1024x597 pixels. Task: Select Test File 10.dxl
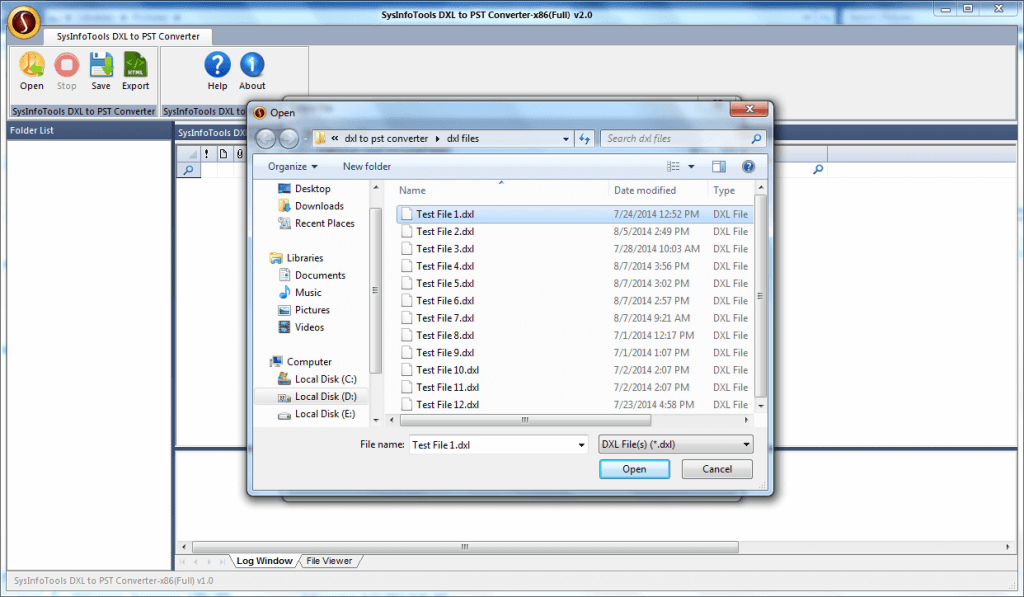(x=575, y=370)
